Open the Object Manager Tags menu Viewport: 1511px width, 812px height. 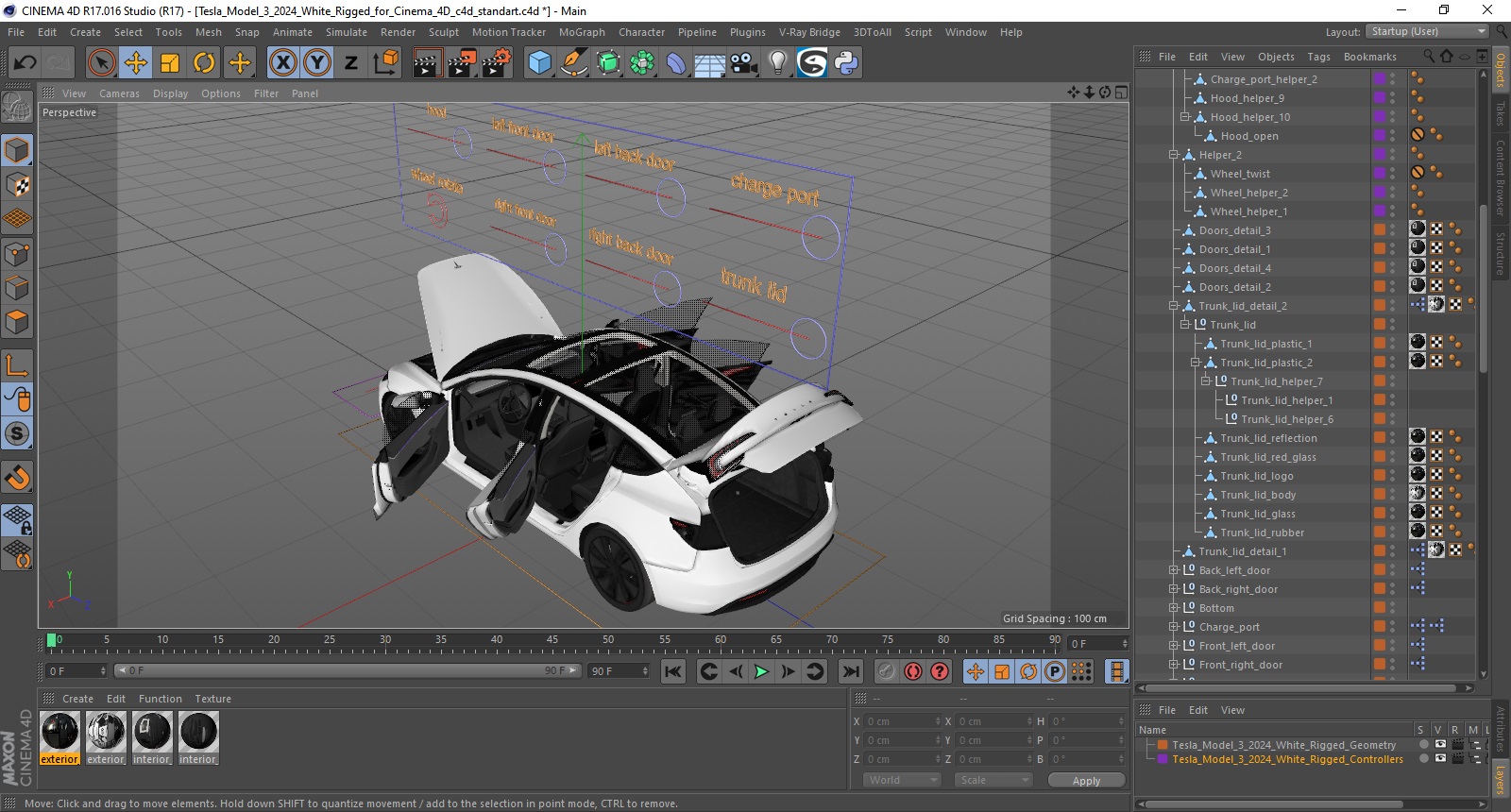pos(1318,57)
